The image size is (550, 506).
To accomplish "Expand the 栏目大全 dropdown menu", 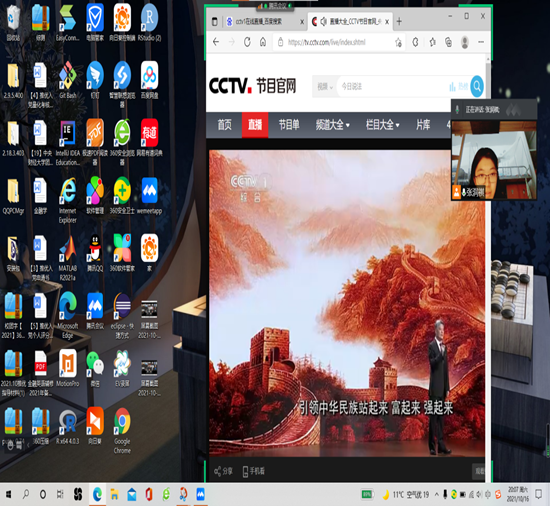I will 383,124.
